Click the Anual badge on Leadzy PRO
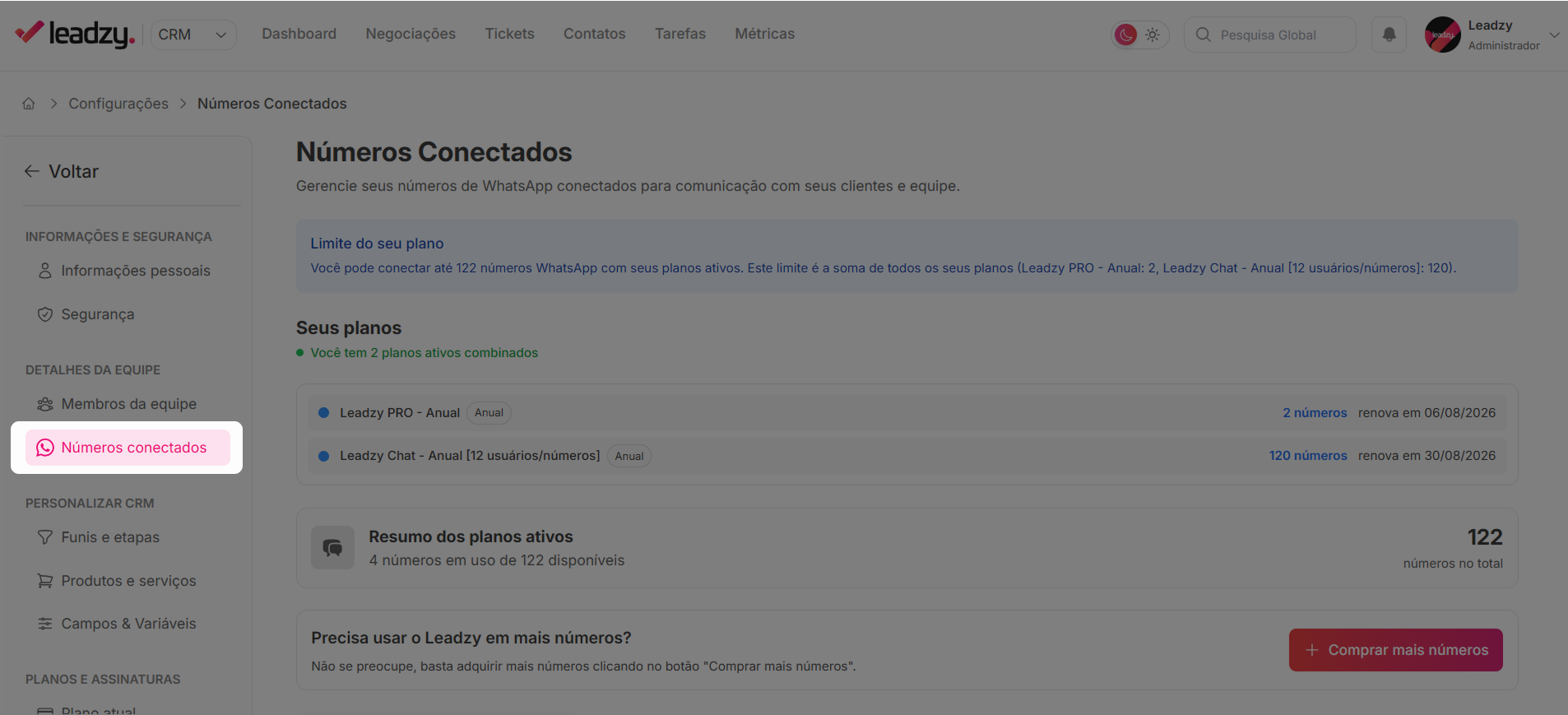Screen dimensions: 1568x715 [489, 413]
